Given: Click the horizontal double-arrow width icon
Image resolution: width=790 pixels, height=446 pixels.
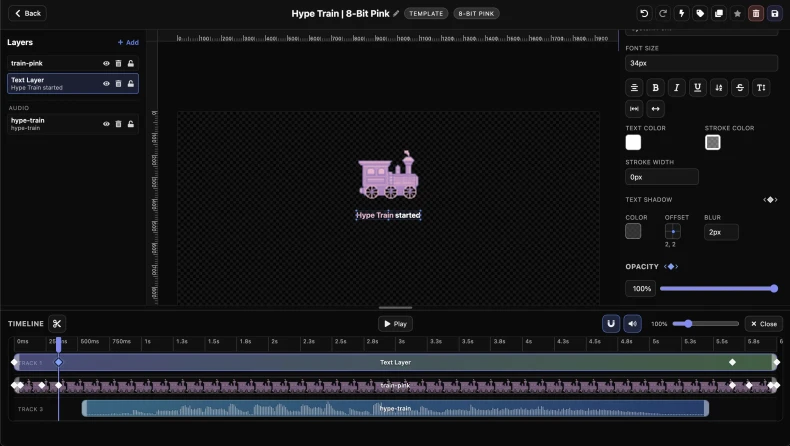Looking at the screenshot, I should point(655,108).
